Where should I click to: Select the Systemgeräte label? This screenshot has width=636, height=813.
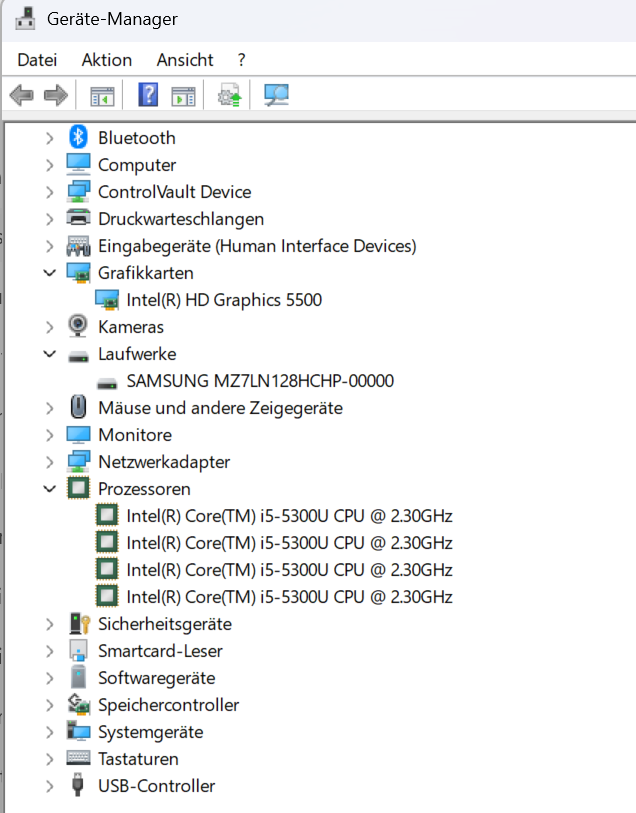tap(150, 732)
